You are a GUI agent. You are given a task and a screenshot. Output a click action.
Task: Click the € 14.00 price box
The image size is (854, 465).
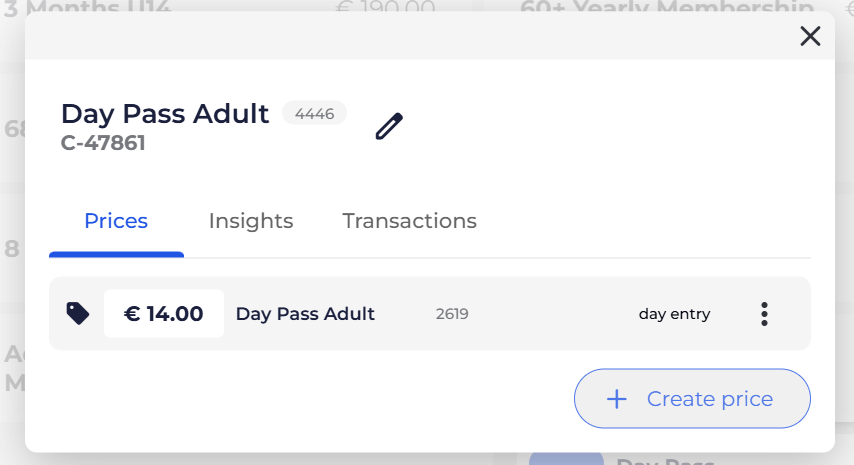164,314
